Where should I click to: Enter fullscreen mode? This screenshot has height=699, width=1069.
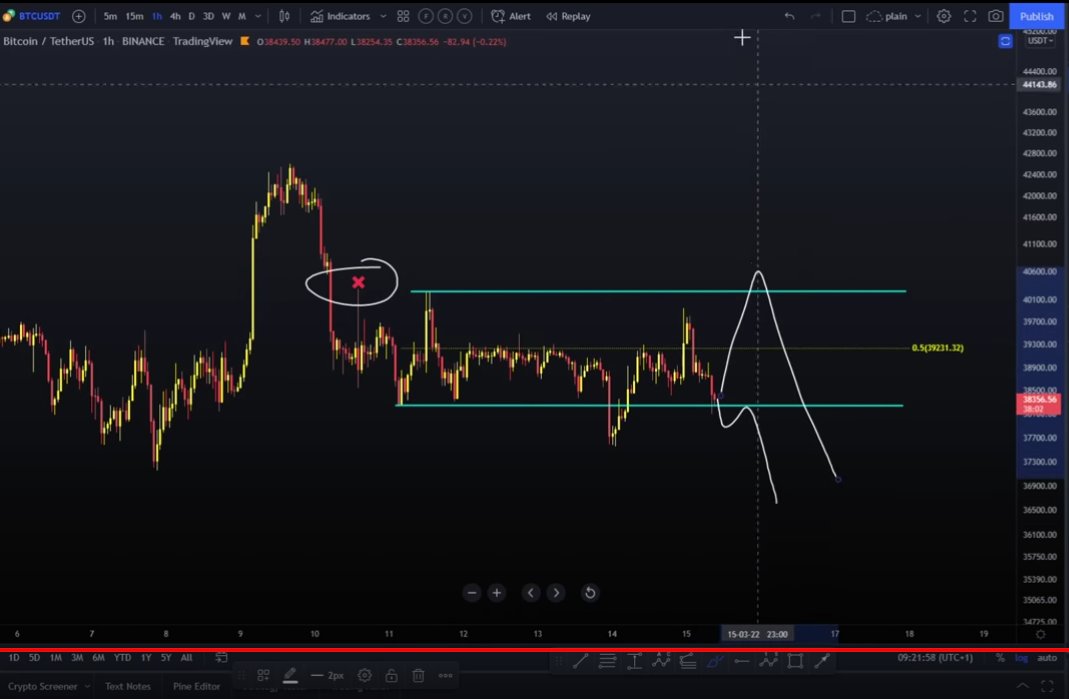[969, 16]
